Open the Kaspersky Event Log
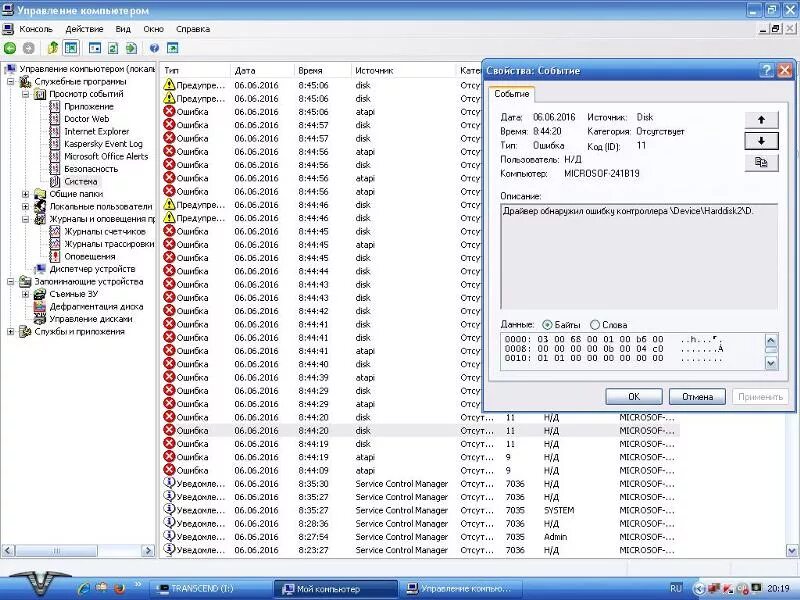Screen dimensions: 800x600 click(x=103, y=144)
